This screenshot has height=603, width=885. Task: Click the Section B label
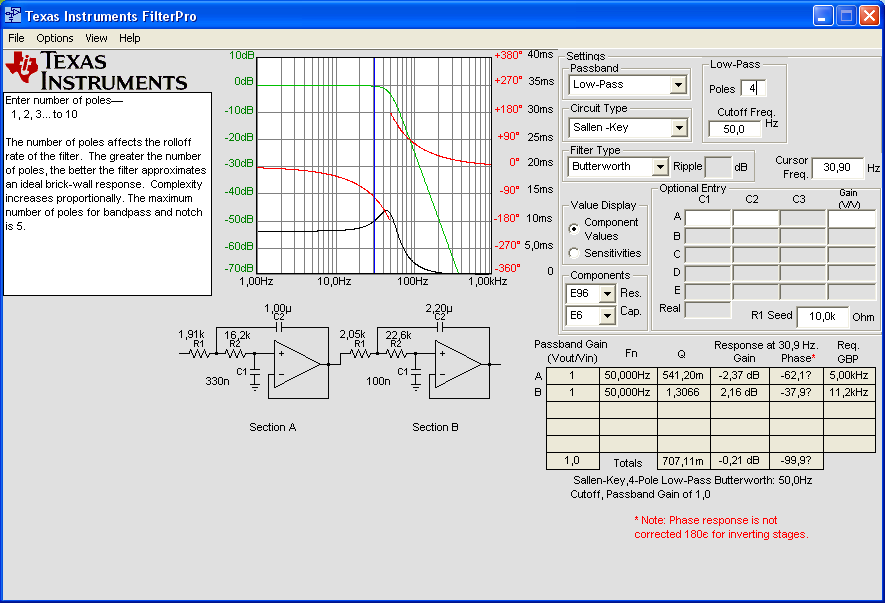[x=435, y=427]
